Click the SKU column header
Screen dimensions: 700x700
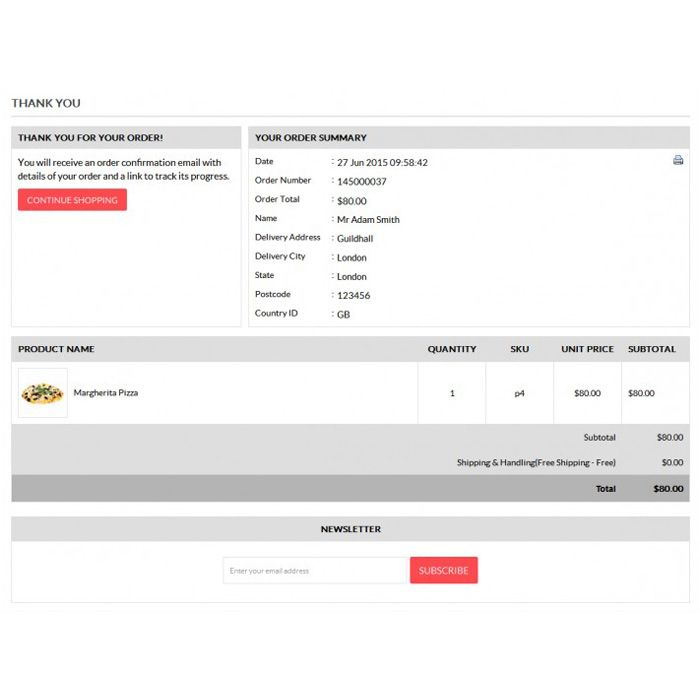tap(520, 349)
